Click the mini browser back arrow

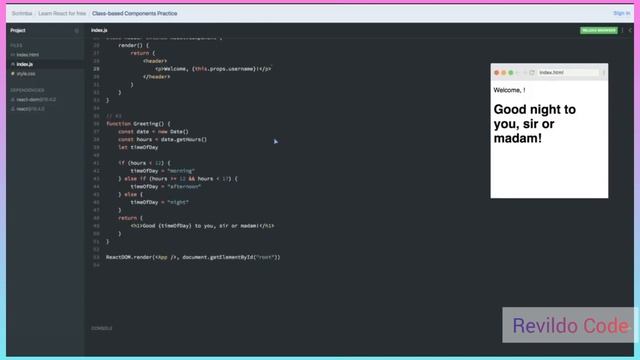tap(518, 73)
